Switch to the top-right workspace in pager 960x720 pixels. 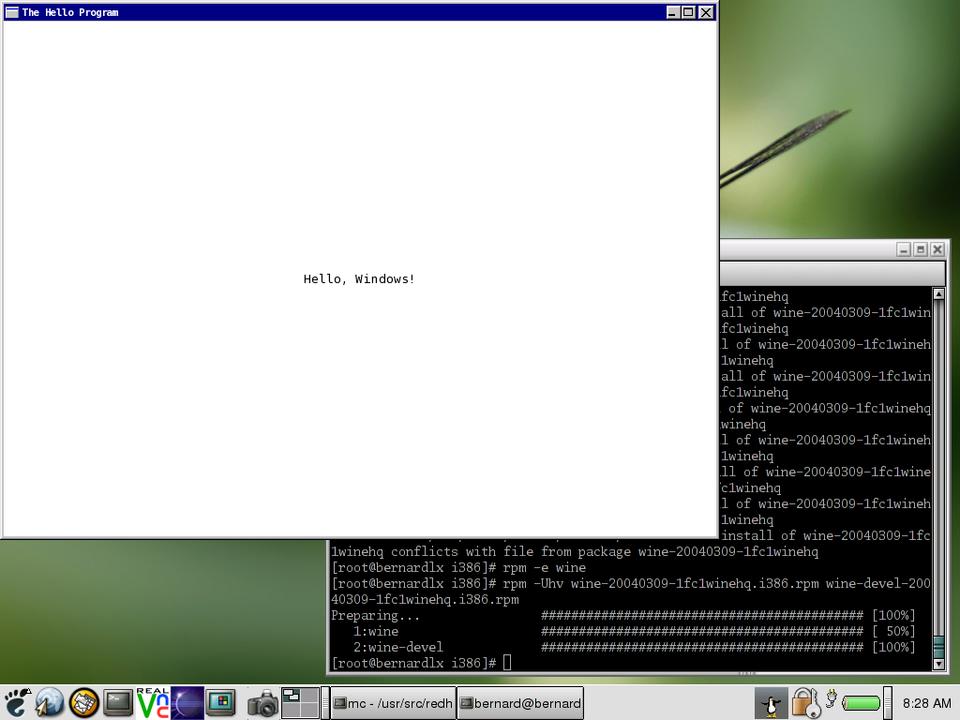point(309,695)
